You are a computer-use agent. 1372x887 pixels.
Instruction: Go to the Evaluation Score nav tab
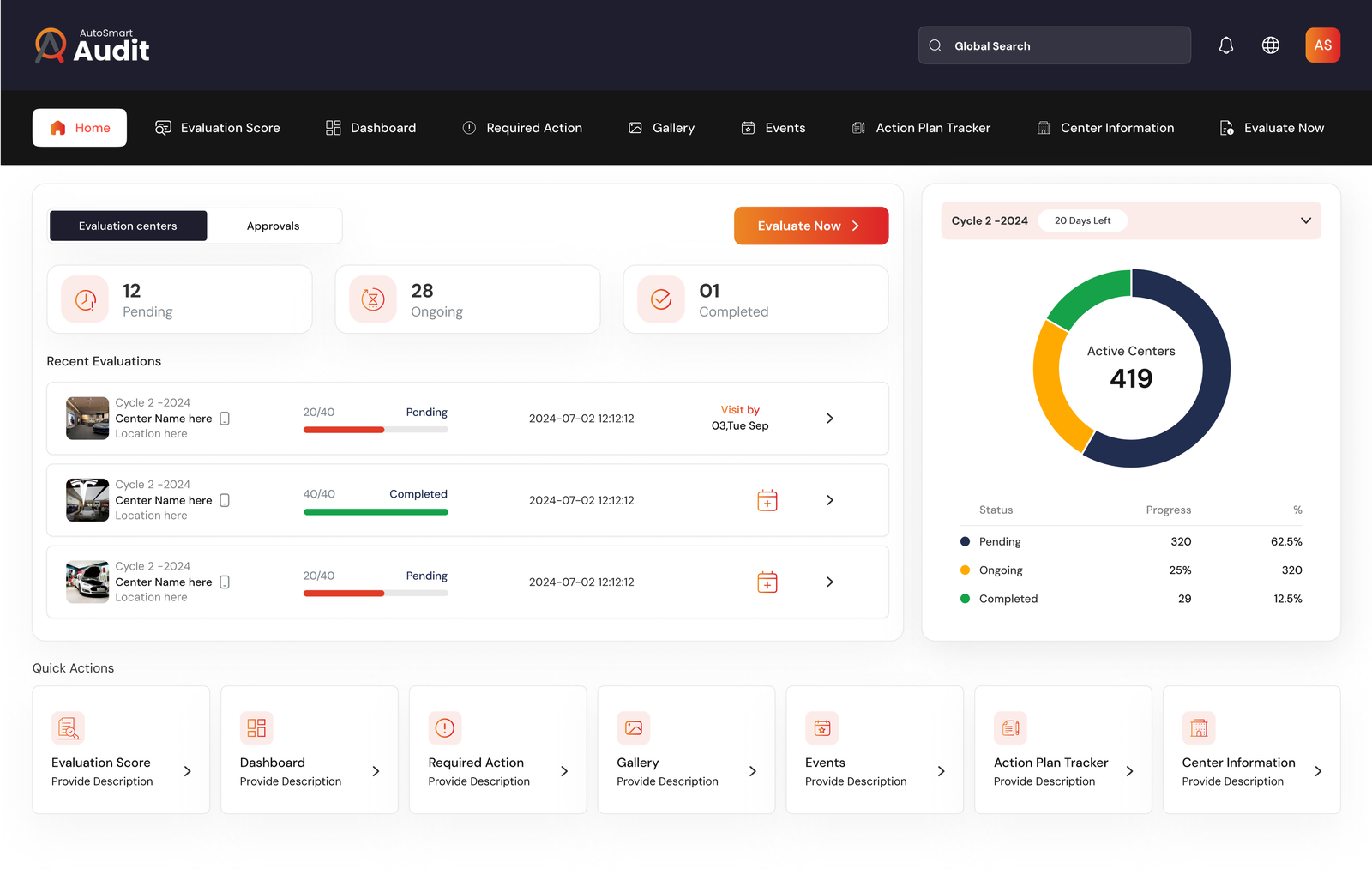click(218, 128)
